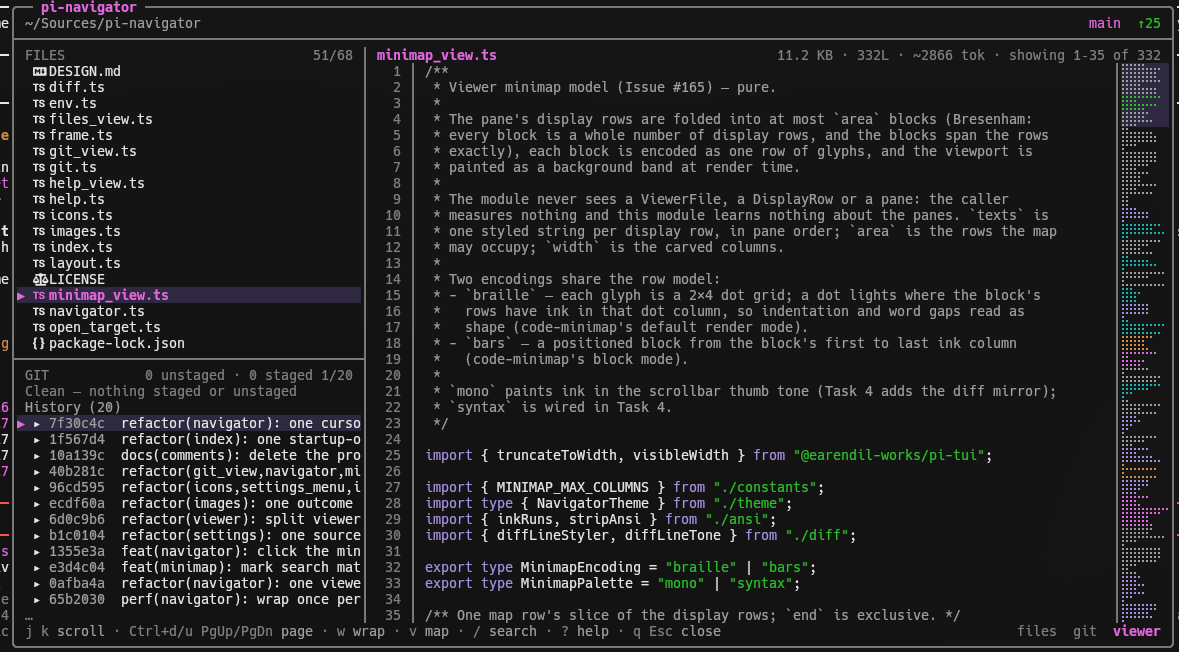
Task: Click the 'History (20)' heading
Action: click(73, 408)
